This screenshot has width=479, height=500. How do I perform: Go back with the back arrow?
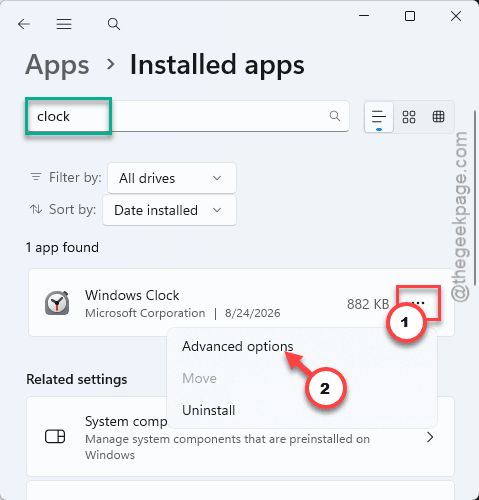click(x=24, y=24)
